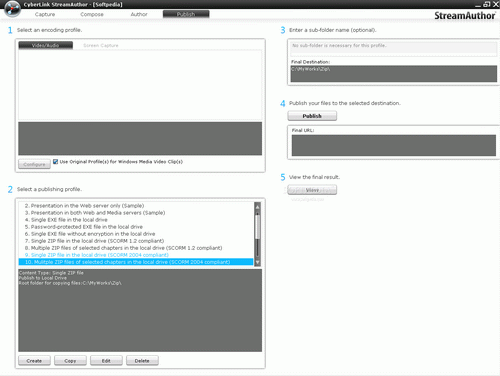Minimize the StreamAuthor window
This screenshot has width=500, height=376.
[x=478, y=4]
